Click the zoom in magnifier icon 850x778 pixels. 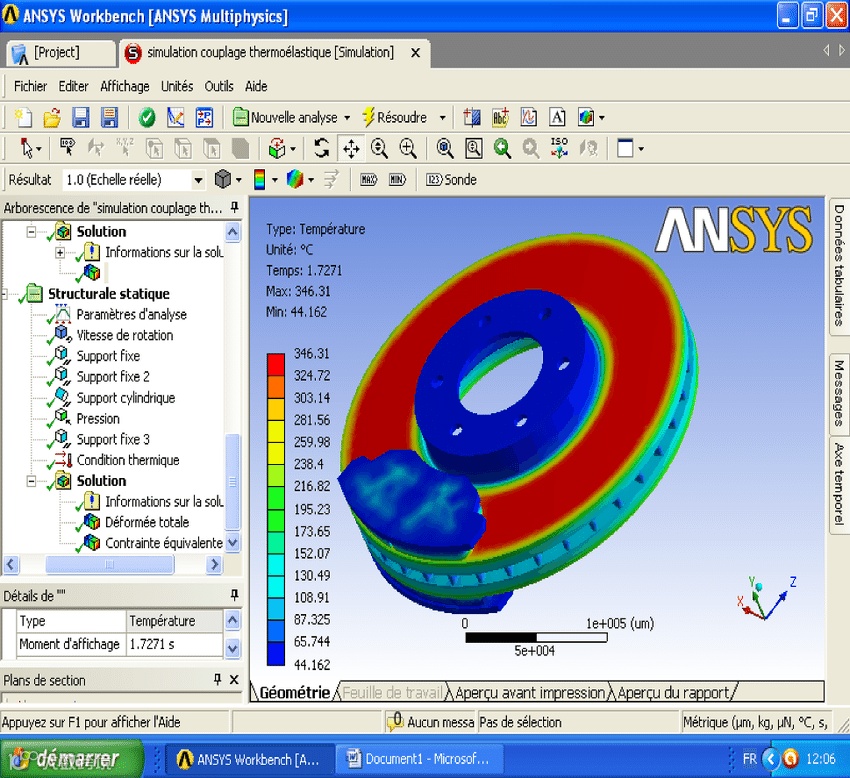408,148
